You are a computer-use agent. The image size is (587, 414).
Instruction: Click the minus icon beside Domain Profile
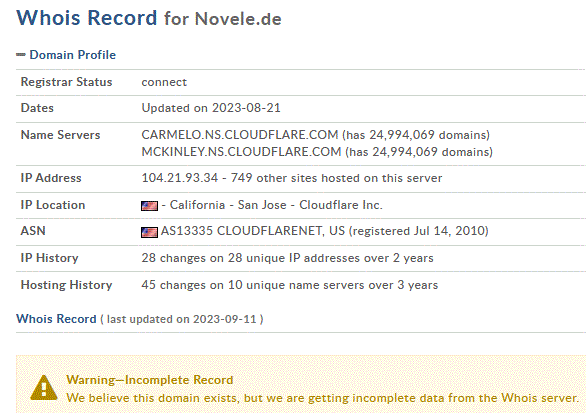[21, 55]
